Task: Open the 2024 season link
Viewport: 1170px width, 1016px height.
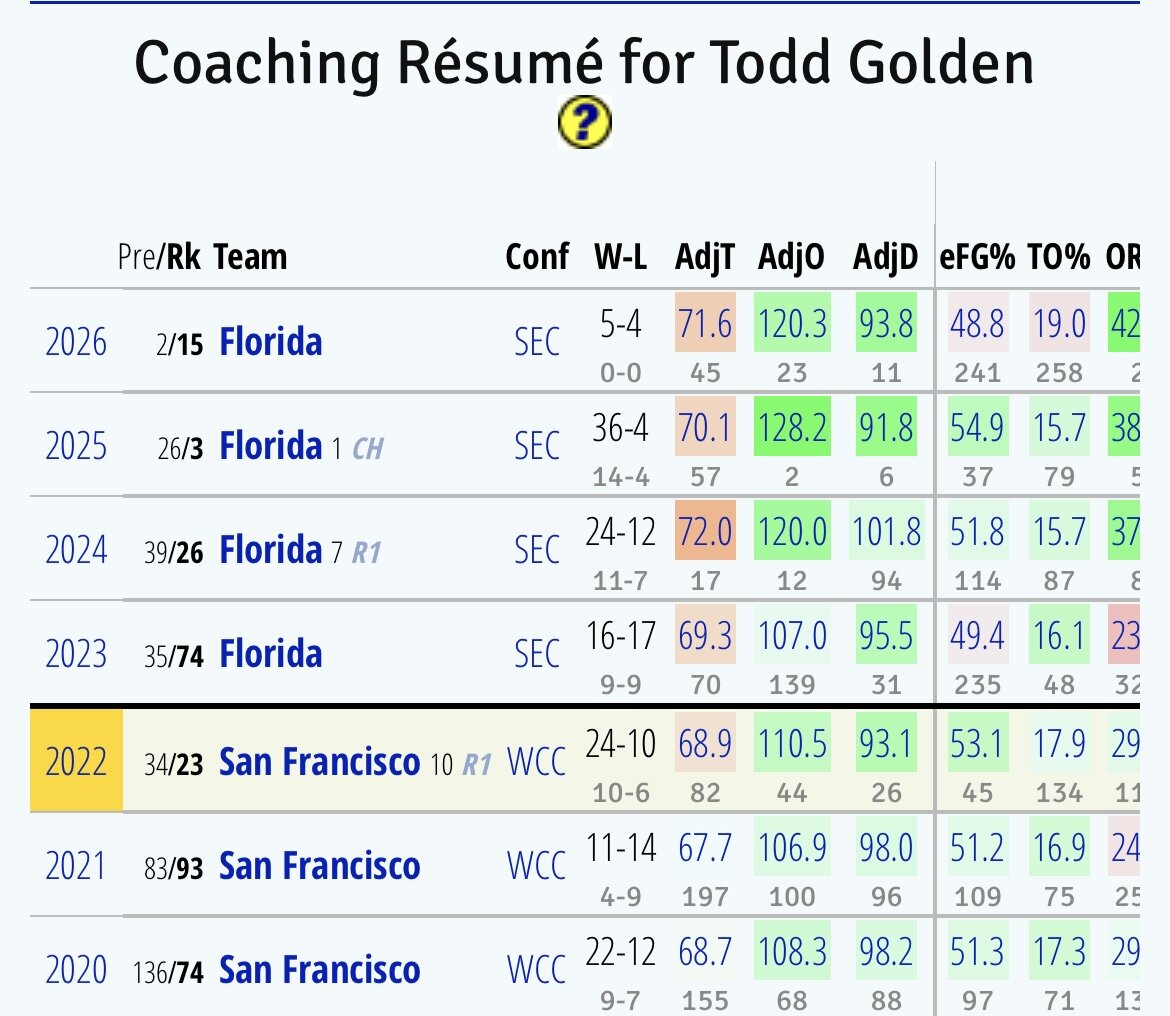Action: (x=76, y=549)
